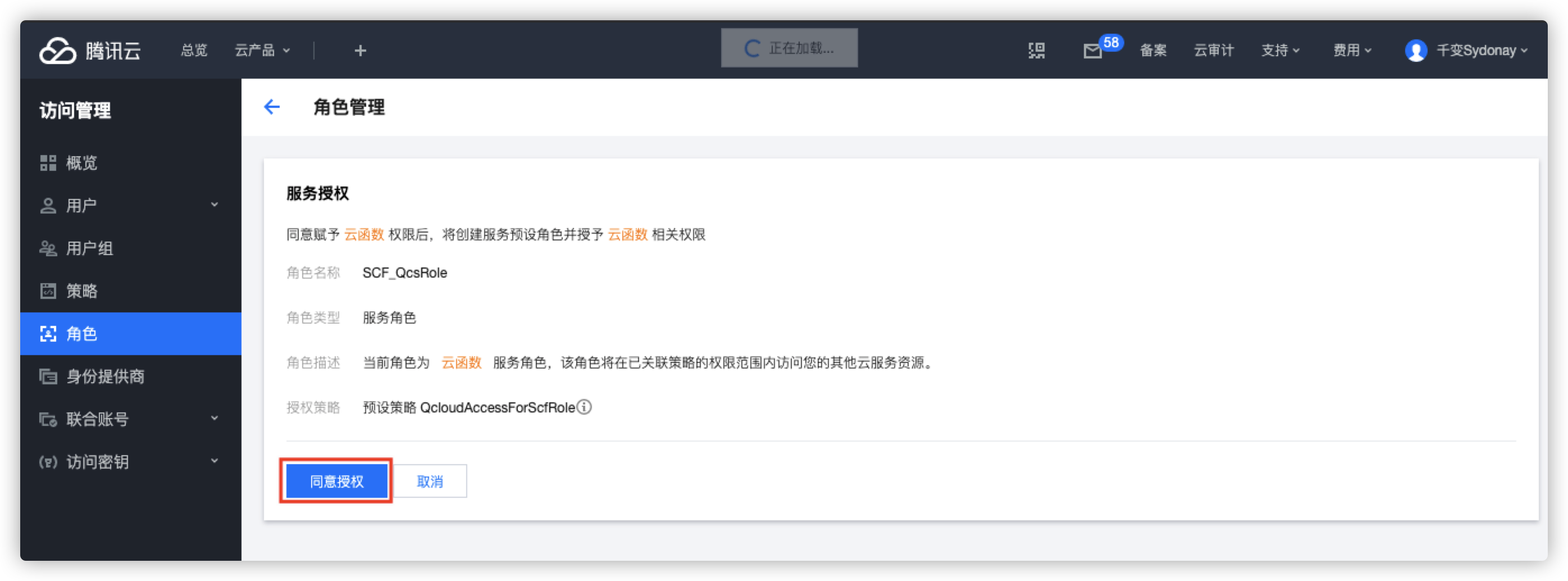Image resolution: width=1568 pixels, height=581 pixels.
Task: Expand the 云产品 products dropdown
Action: pyautogui.click(x=262, y=50)
